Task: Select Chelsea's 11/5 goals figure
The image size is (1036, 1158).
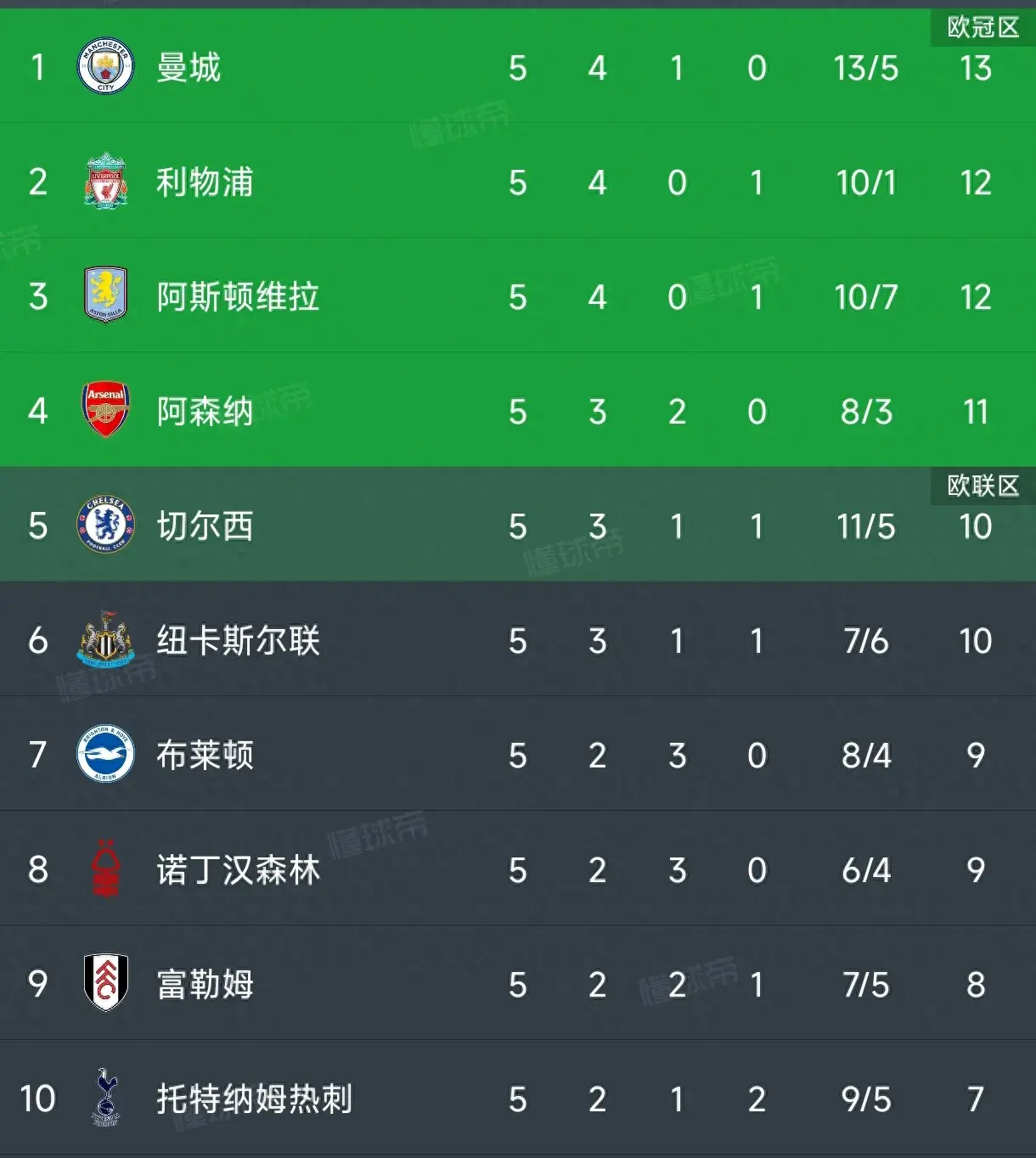Action: (x=865, y=526)
